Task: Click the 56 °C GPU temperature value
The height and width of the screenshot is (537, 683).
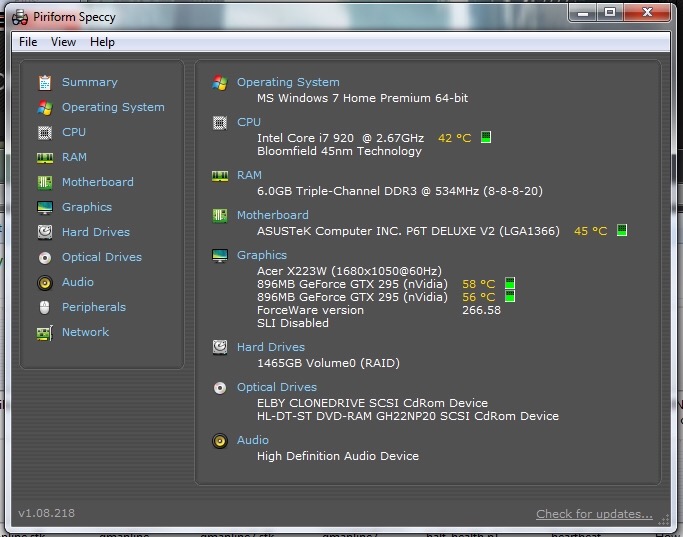Action: (x=478, y=297)
